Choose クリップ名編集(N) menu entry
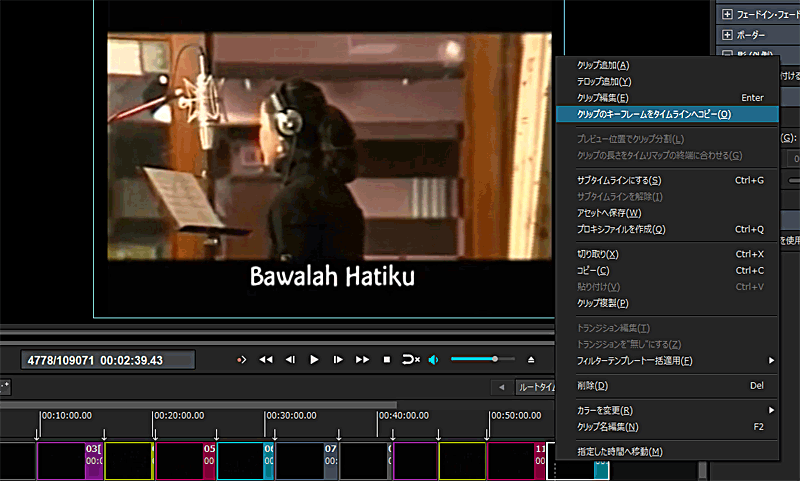Screen dimensions: 800x481 click(667, 427)
